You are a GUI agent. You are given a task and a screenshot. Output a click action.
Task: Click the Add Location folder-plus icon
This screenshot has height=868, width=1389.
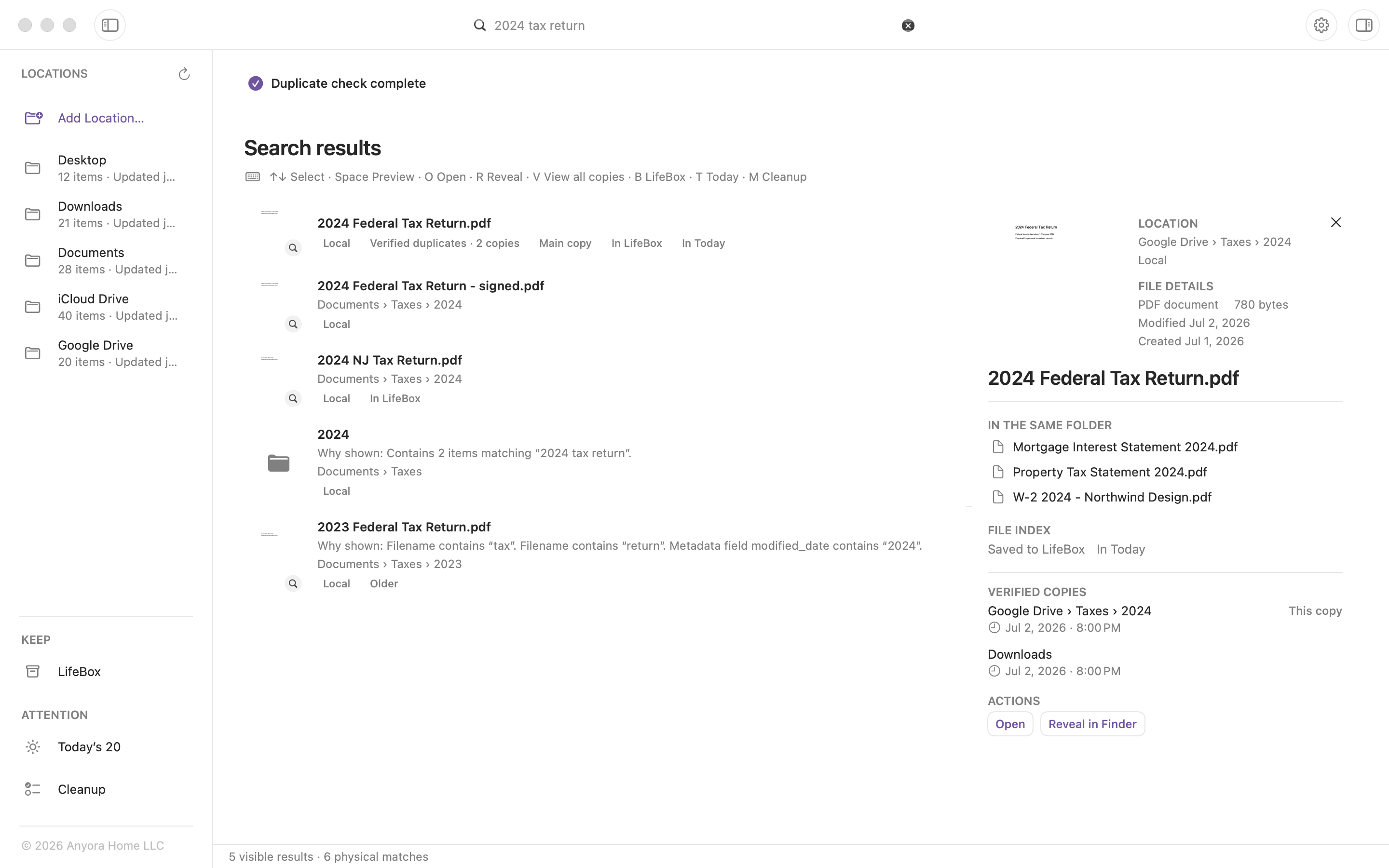pos(34,118)
